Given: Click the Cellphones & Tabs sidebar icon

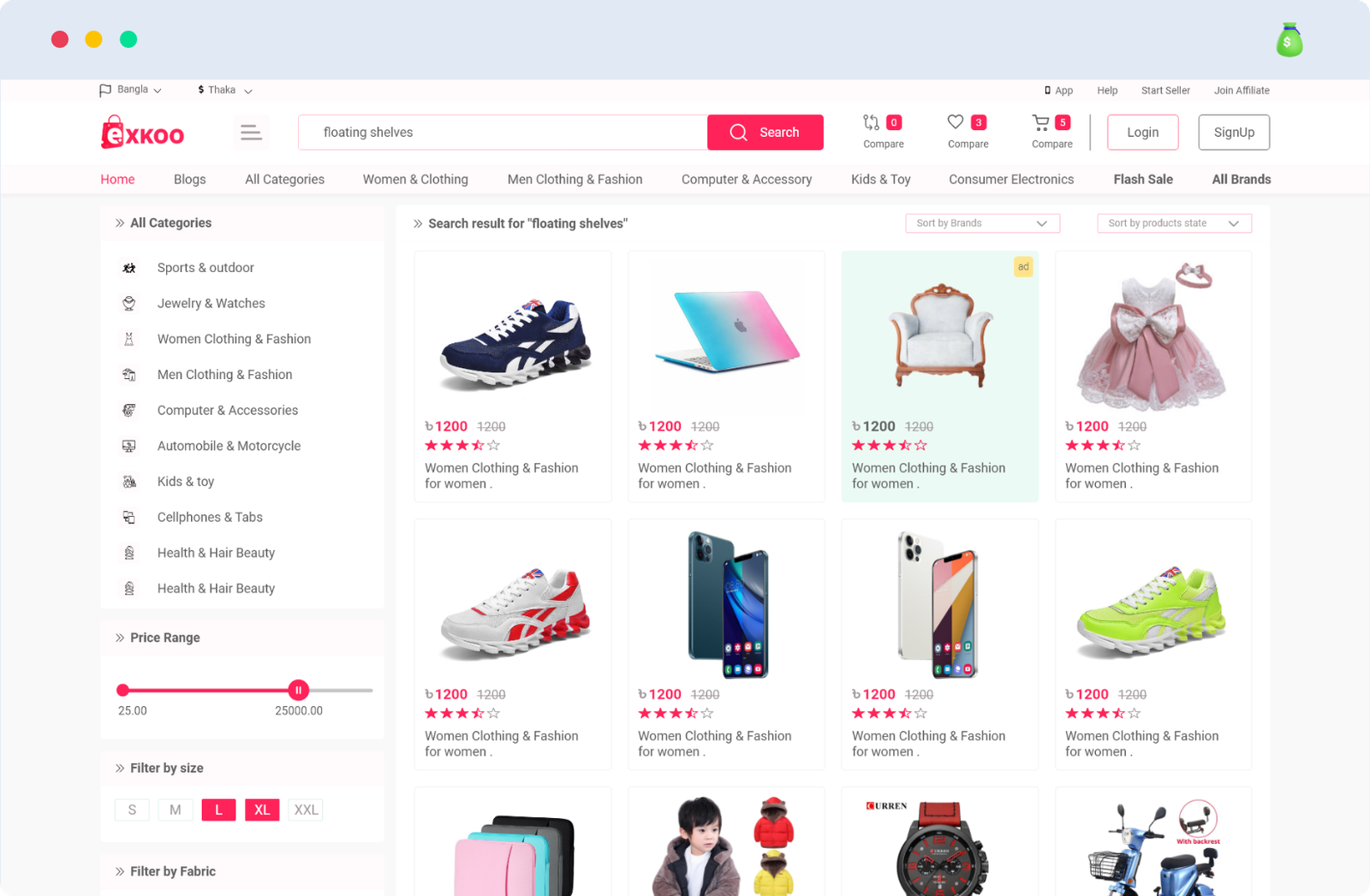Looking at the screenshot, I should [x=129, y=517].
